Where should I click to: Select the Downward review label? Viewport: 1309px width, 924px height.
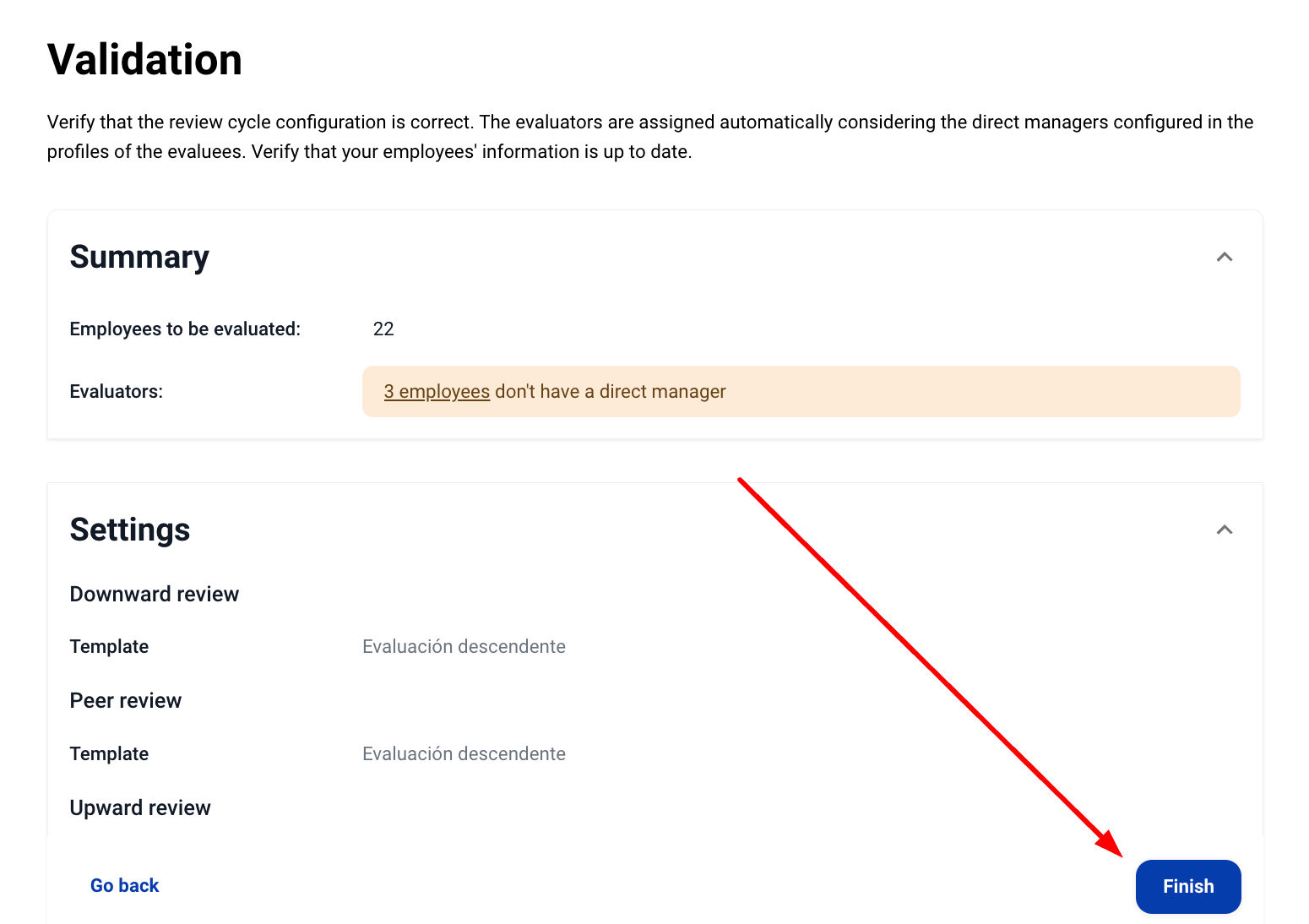pyautogui.click(x=155, y=594)
